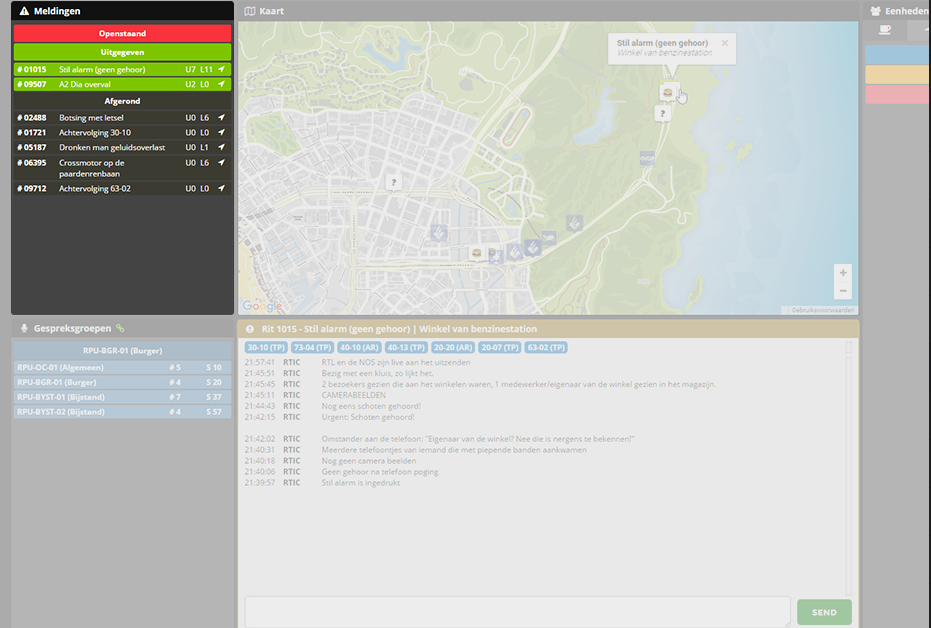Viewport: 931px width, 628px height.
Task: Click locate arrow for Botsing met letsel
Action: point(222,118)
